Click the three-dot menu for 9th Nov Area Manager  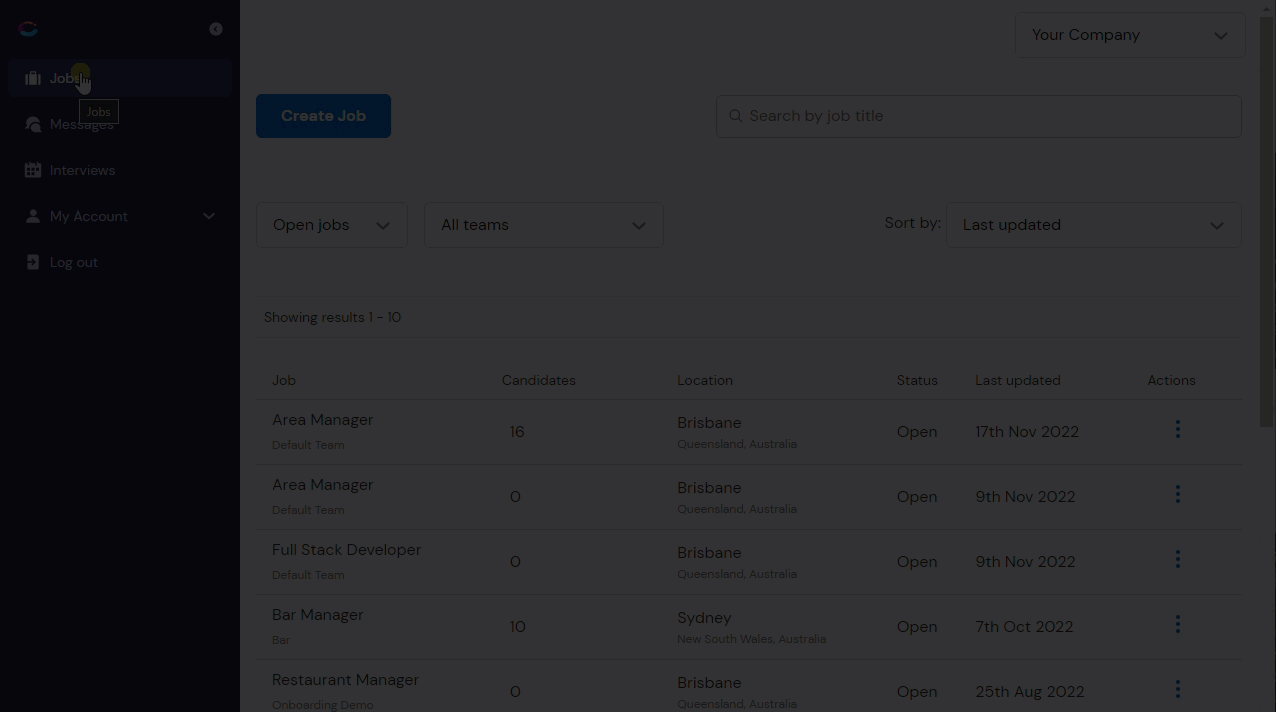(x=1177, y=494)
